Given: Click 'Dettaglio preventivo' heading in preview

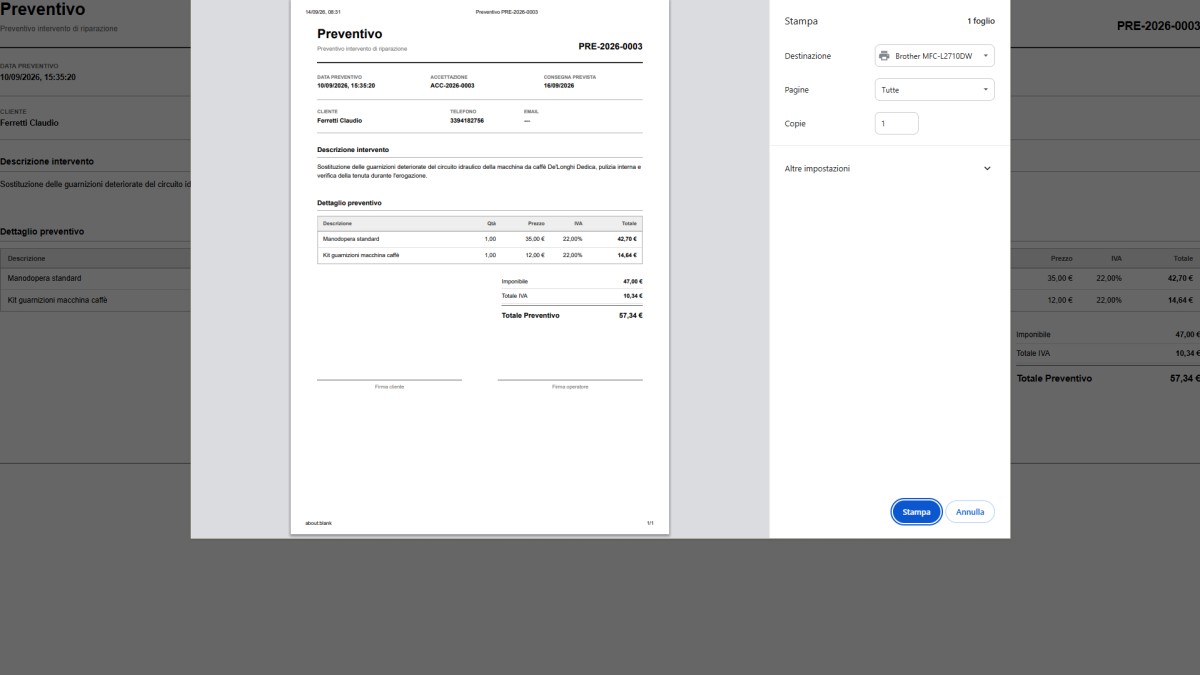Looking at the screenshot, I should pos(349,203).
